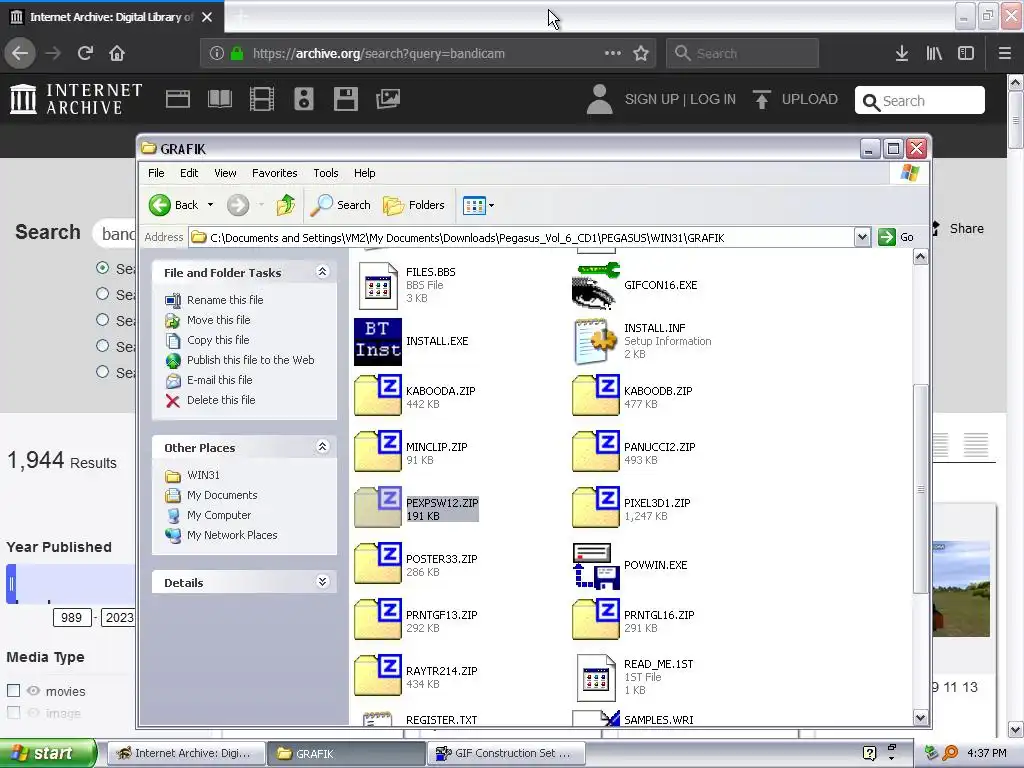
Task: Open Internet Archive video film icon
Action: point(261,99)
